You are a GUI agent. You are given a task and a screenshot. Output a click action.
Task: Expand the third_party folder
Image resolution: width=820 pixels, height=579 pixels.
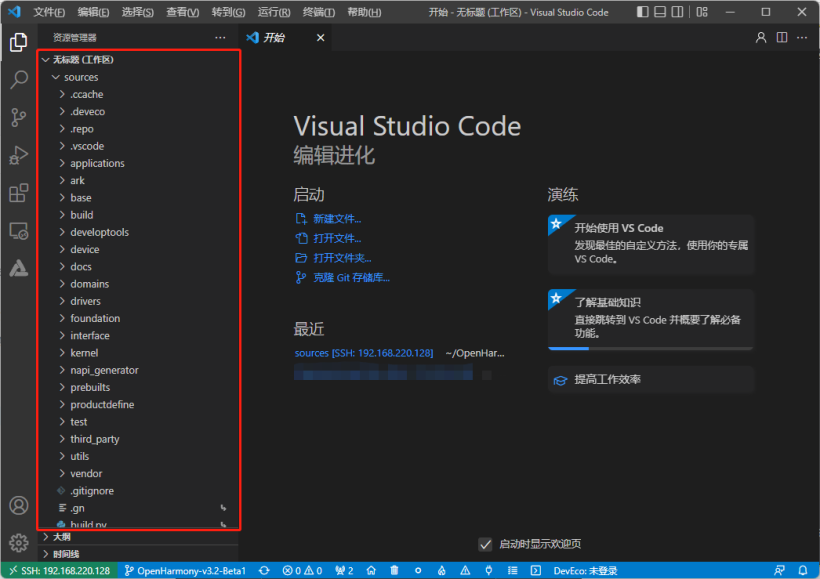(94, 439)
